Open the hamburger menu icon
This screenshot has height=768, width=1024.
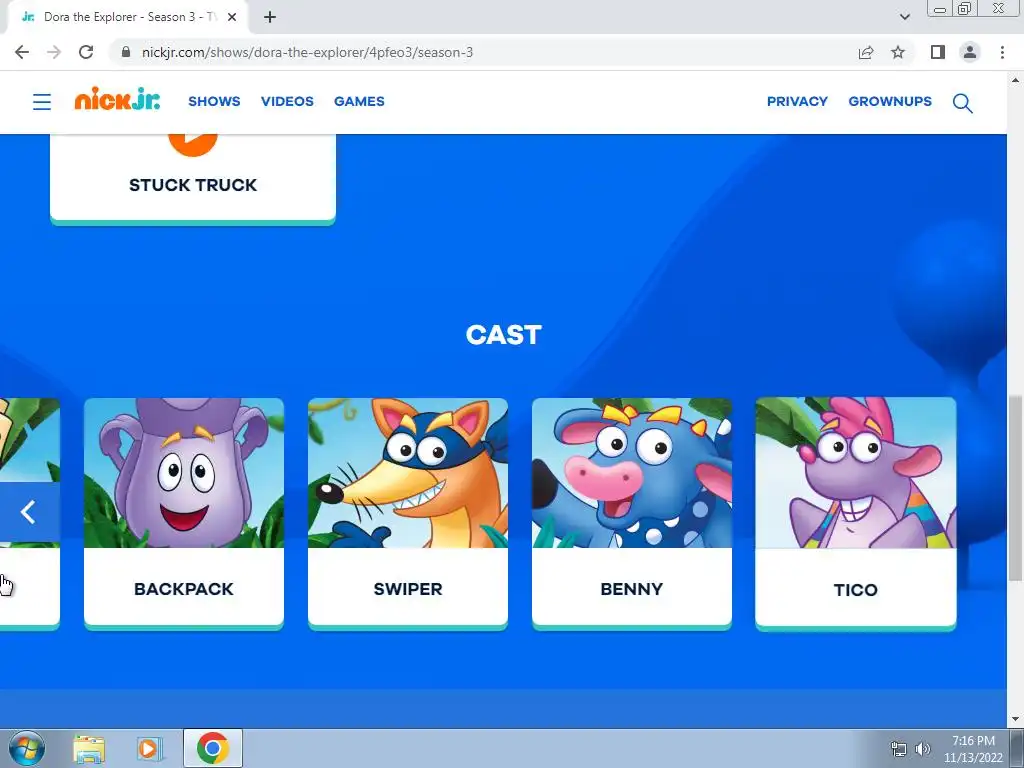pyautogui.click(x=42, y=102)
